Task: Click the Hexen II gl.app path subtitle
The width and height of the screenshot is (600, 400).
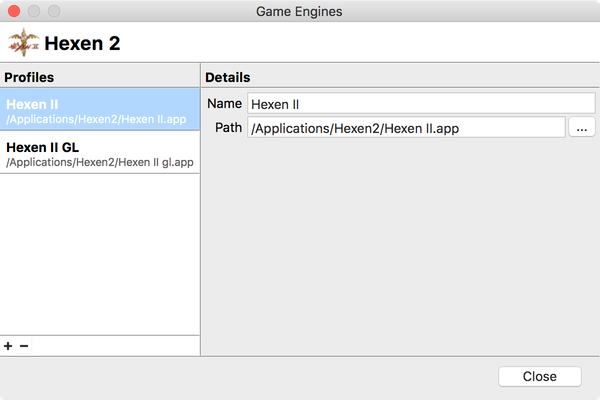Action: (x=100, y=162)
